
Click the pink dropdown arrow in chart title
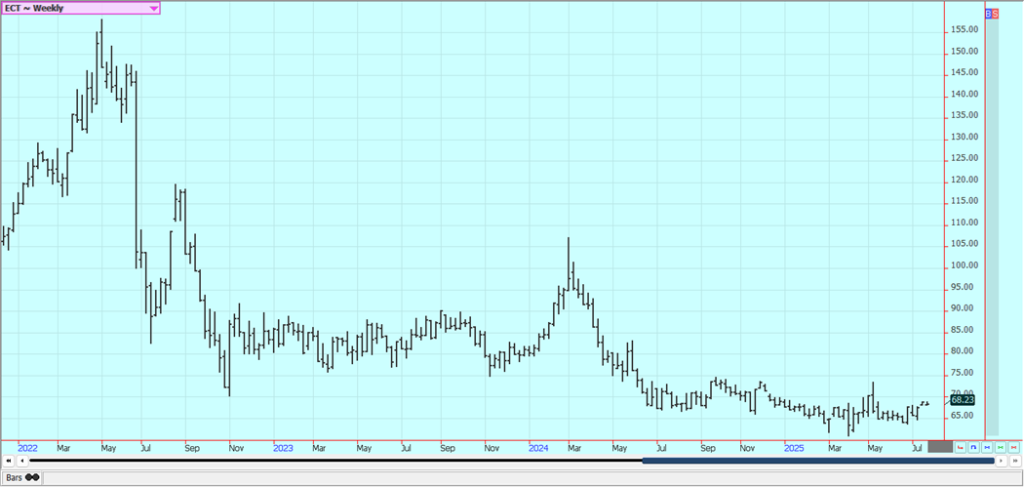pos(153,8)
